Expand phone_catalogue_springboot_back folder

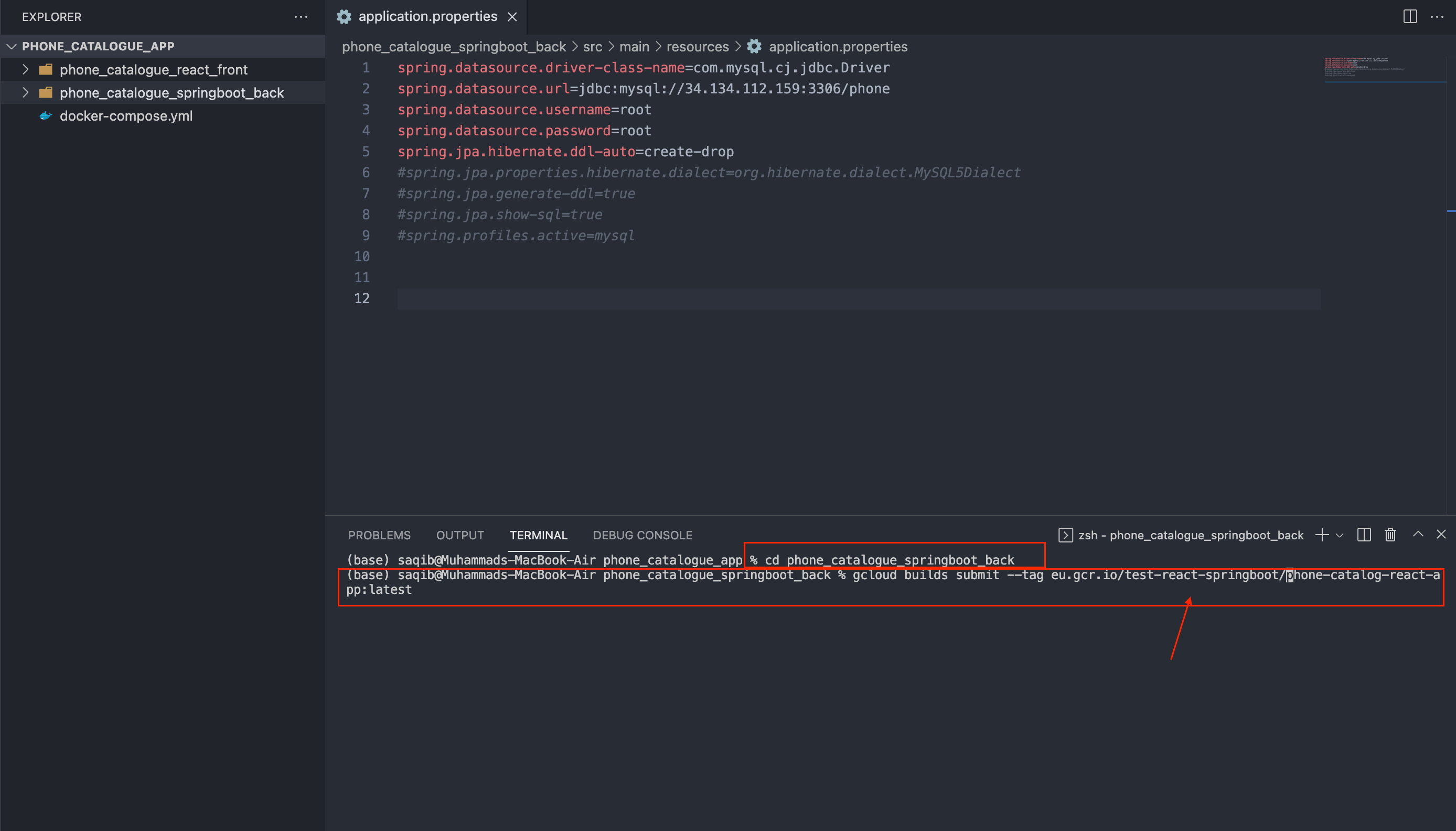click(25, 92)
